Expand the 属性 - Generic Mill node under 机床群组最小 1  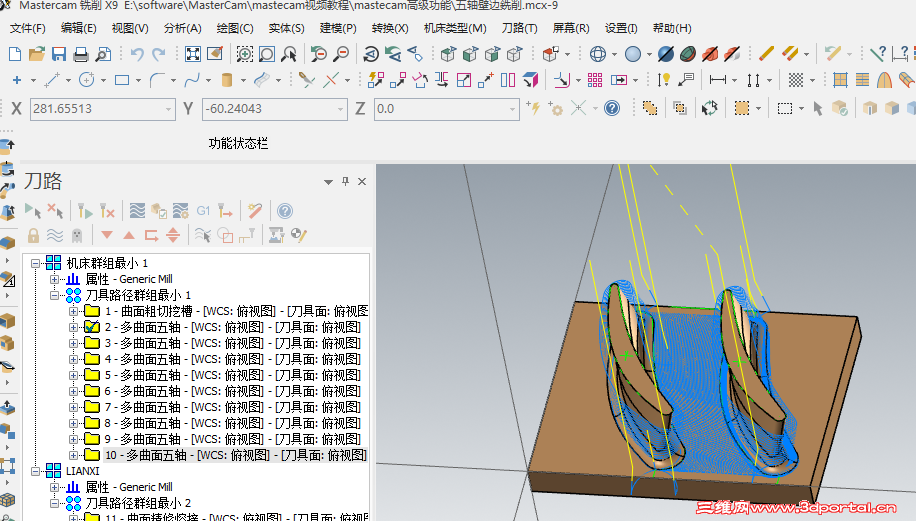pos(54,279)
